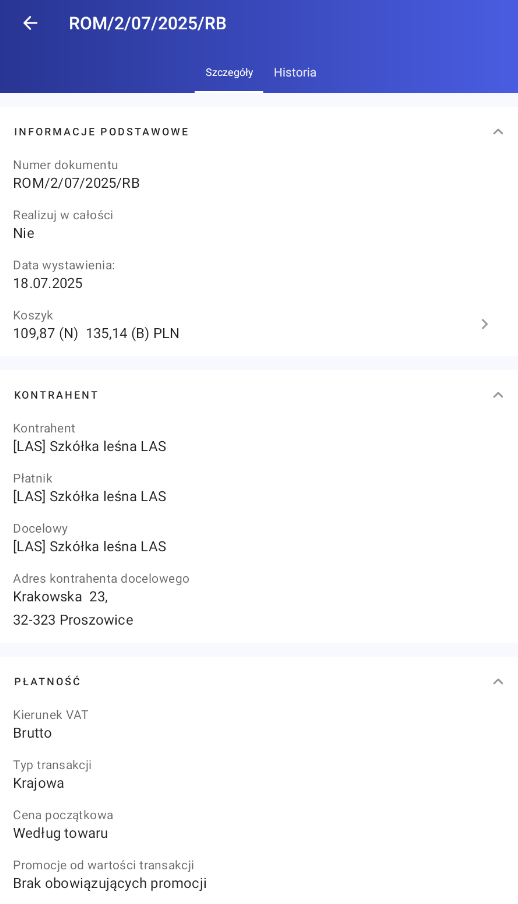Switch to the Historia tab
The image size is (518, 904).
pyautogui.click(x=295, y=73)
